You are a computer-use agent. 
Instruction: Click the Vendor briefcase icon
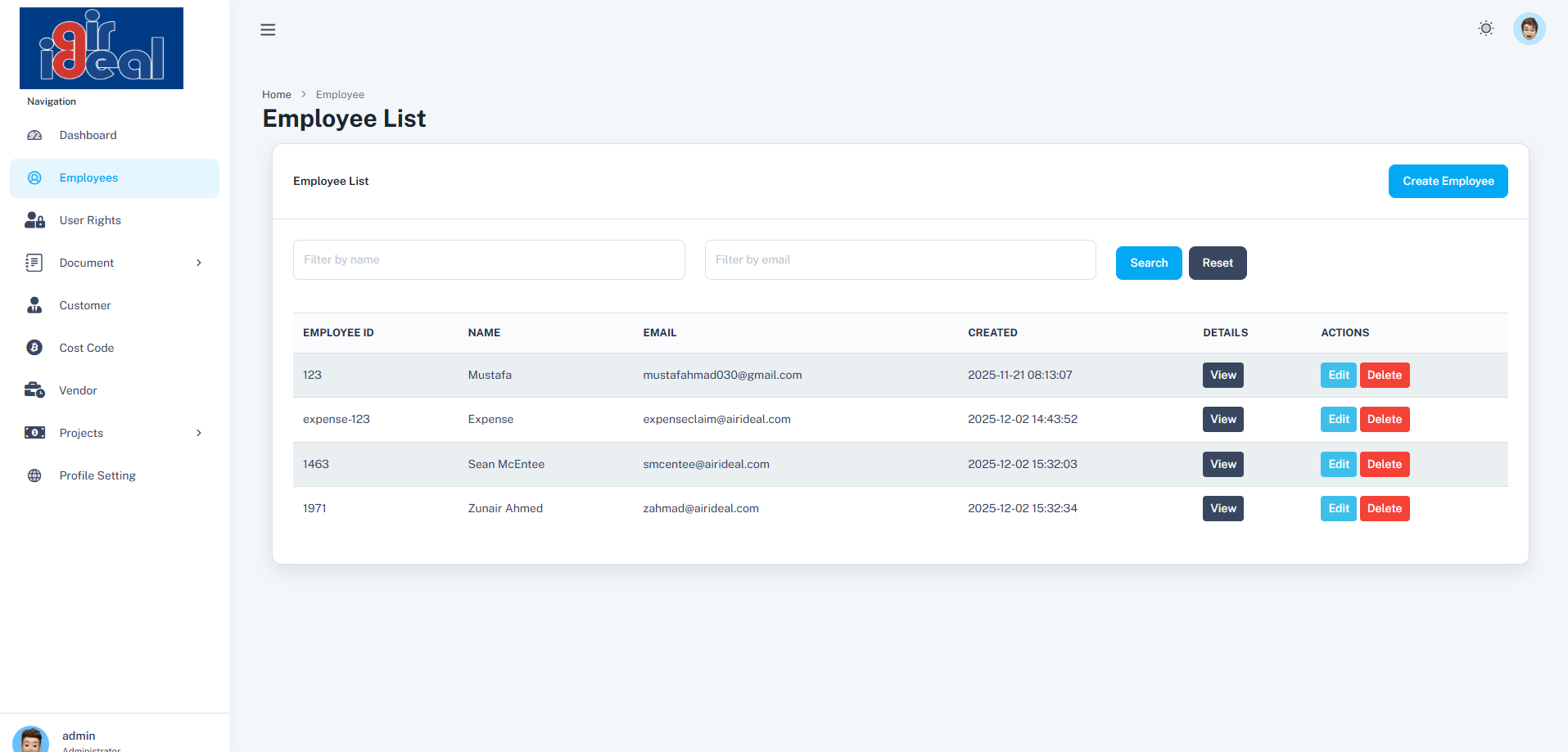click(34, 390)
